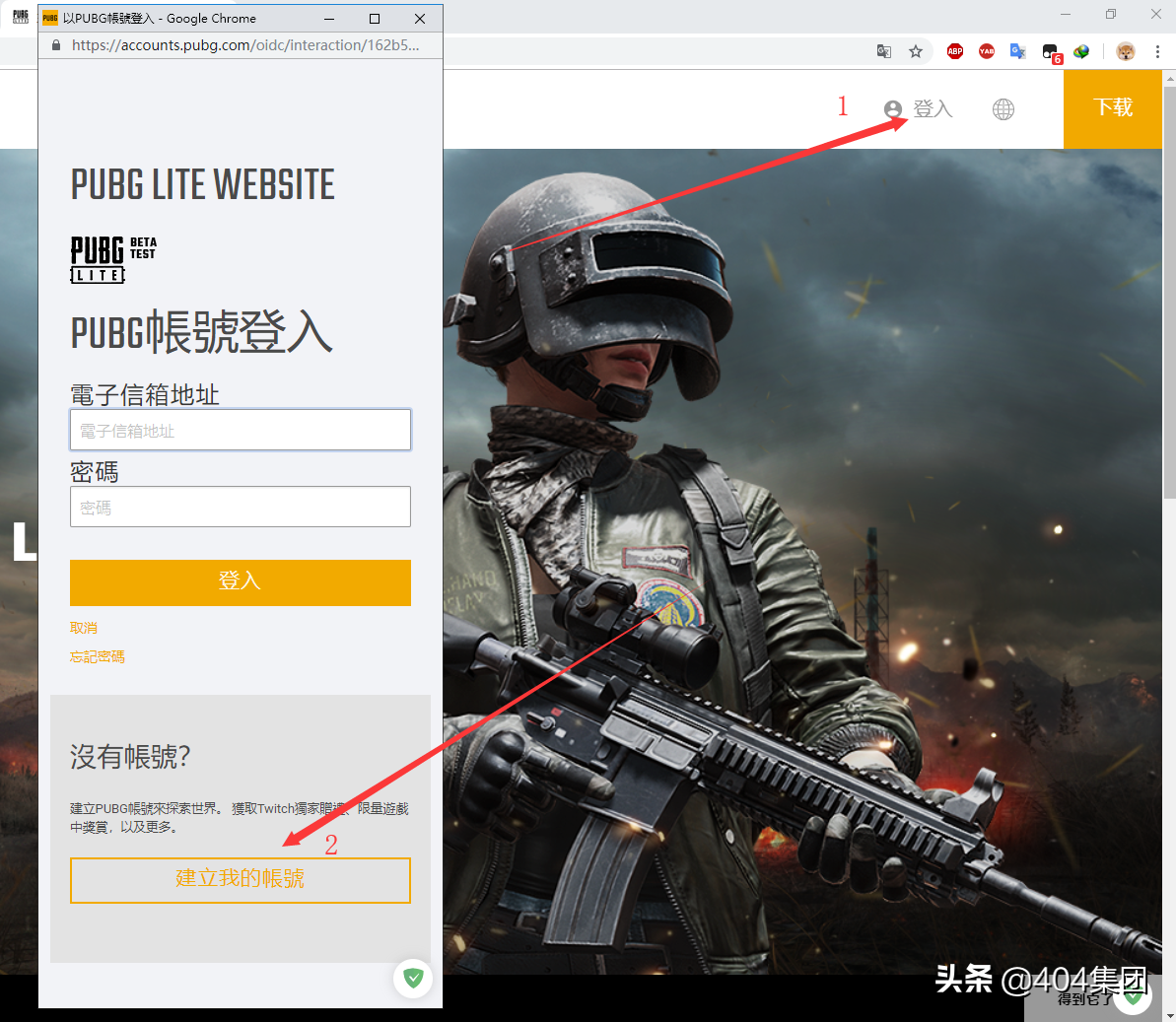Screen dimensions: 1176x1022
Task: Bookmark page with the star icon
Action: click(916, 51)
